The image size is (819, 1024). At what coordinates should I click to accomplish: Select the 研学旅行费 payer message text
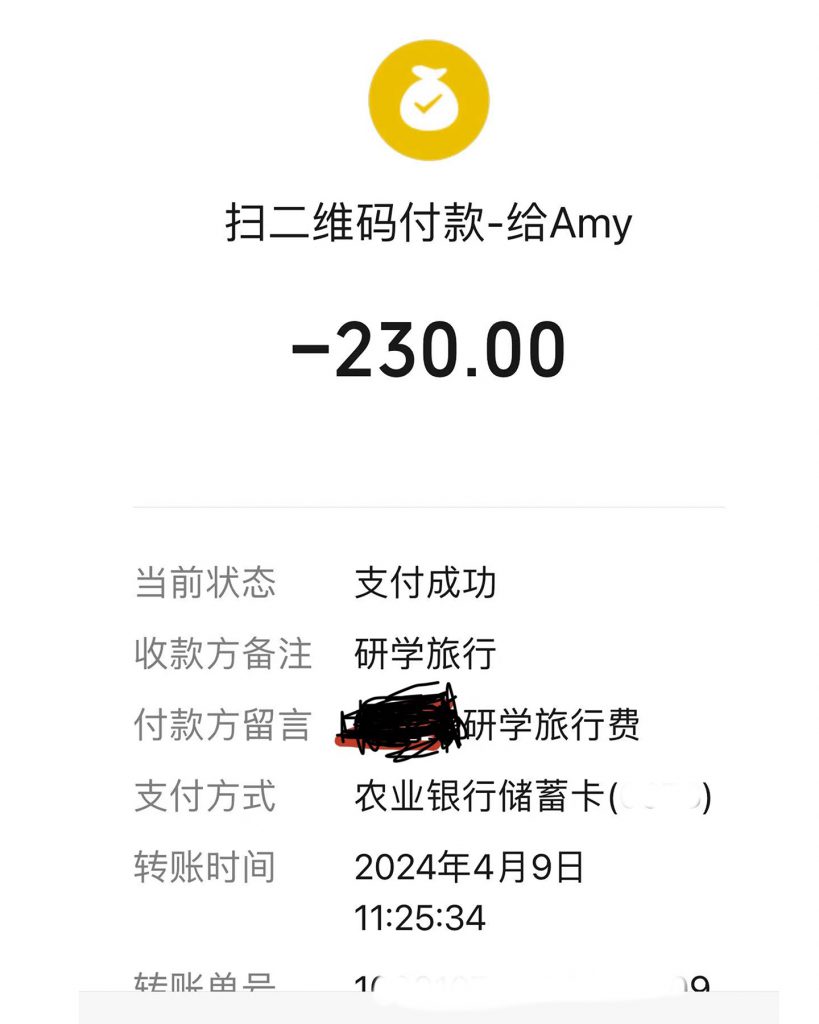552,726
